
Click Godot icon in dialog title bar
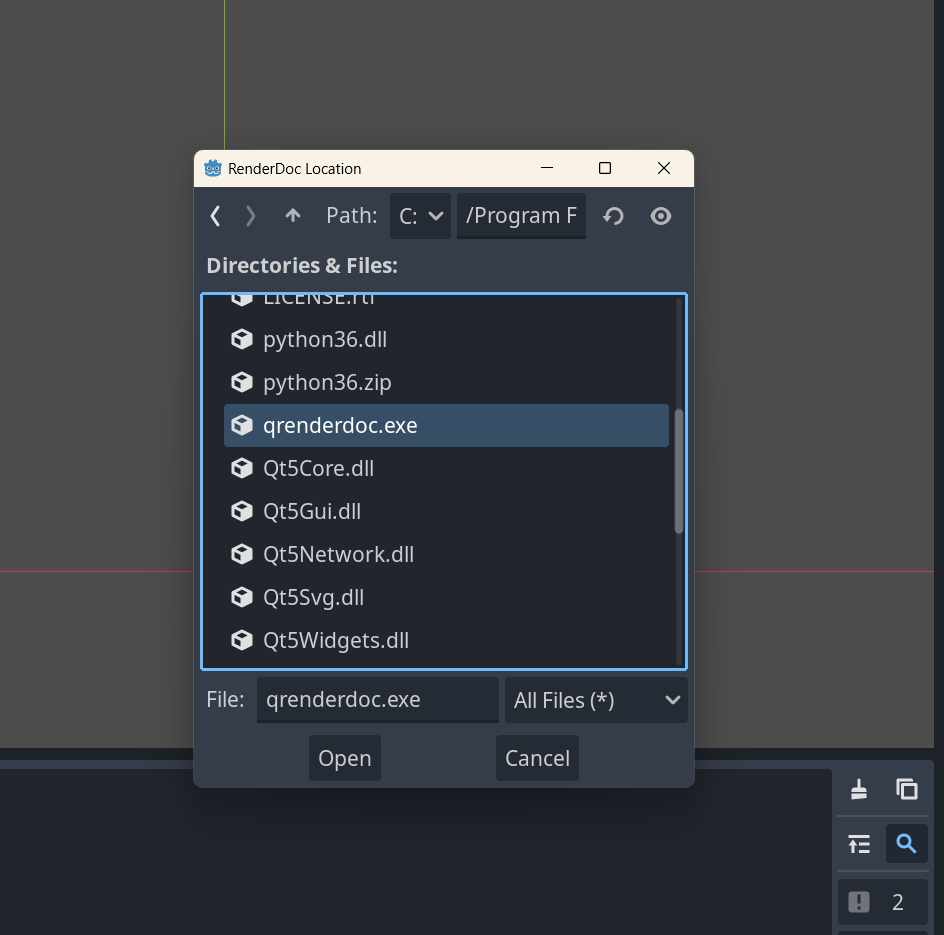[x=213, y=168]
